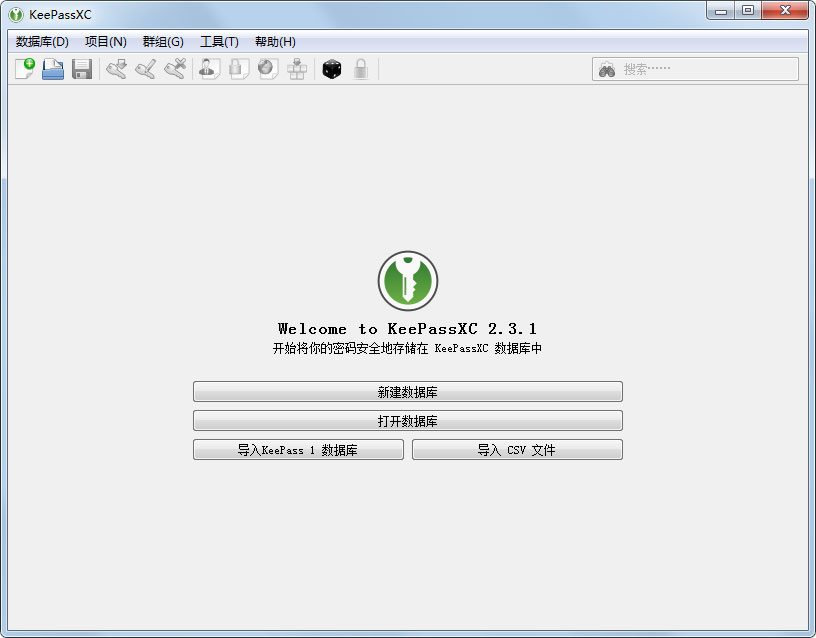This screenshot has width=816, height=638.
Task: Click the Perform Auto-Type keyboard icon
Action: (297, 69)
